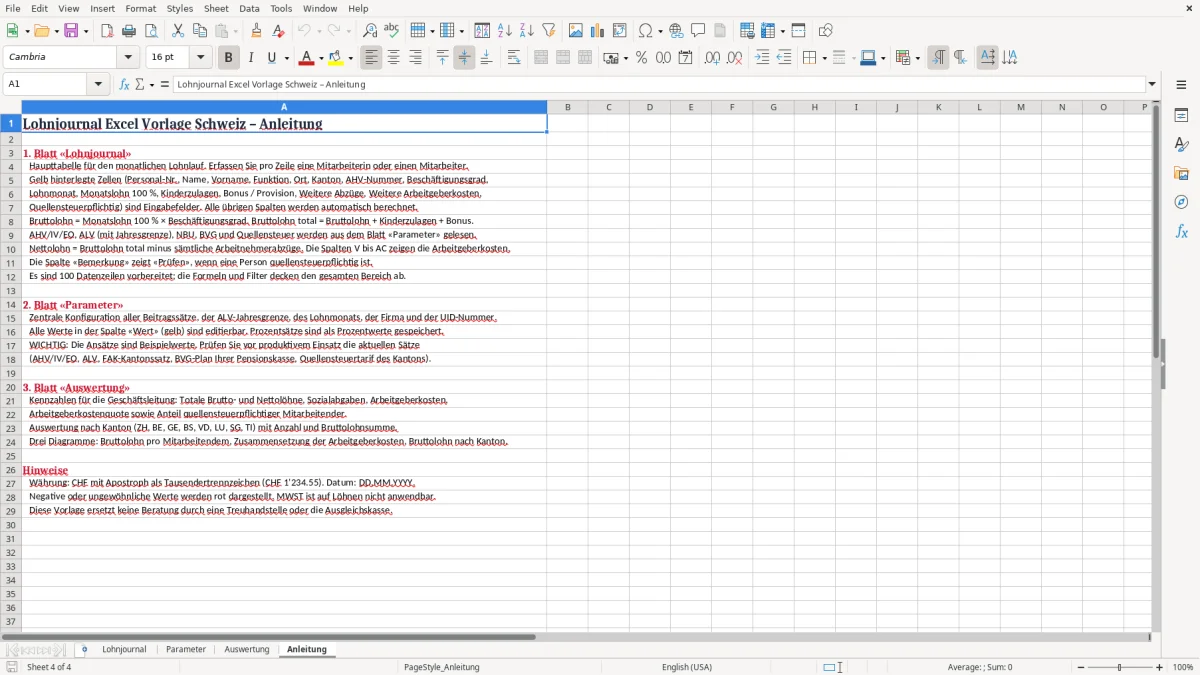This screenshot has height=675, width=1200.
Task: Sort ascending A to Z icon
Action: point(504,31)
